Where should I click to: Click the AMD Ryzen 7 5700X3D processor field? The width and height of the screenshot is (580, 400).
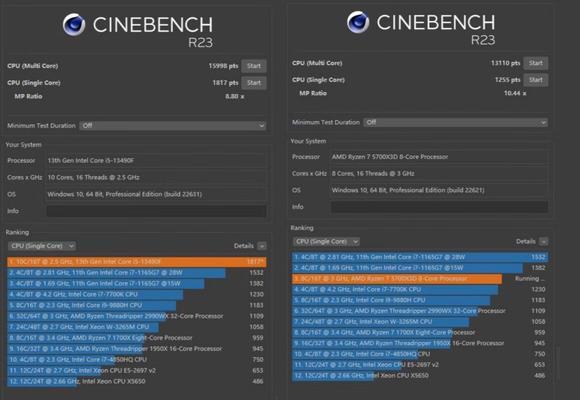pyautogui.click(x=439, y=157)
